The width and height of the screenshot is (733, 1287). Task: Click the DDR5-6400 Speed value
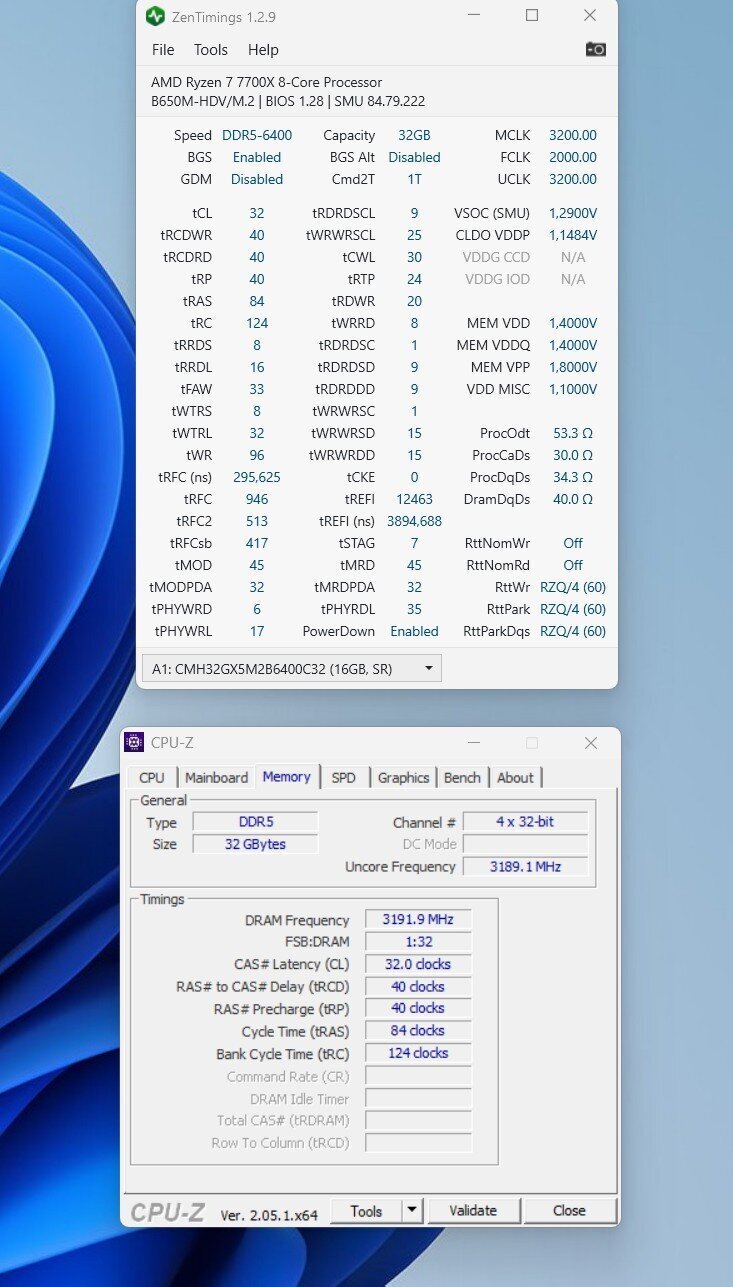click(x=257, y=135)
